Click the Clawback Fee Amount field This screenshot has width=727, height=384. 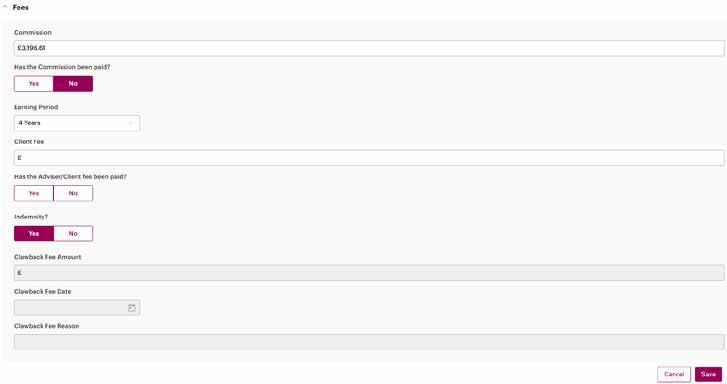click(369, 273)
